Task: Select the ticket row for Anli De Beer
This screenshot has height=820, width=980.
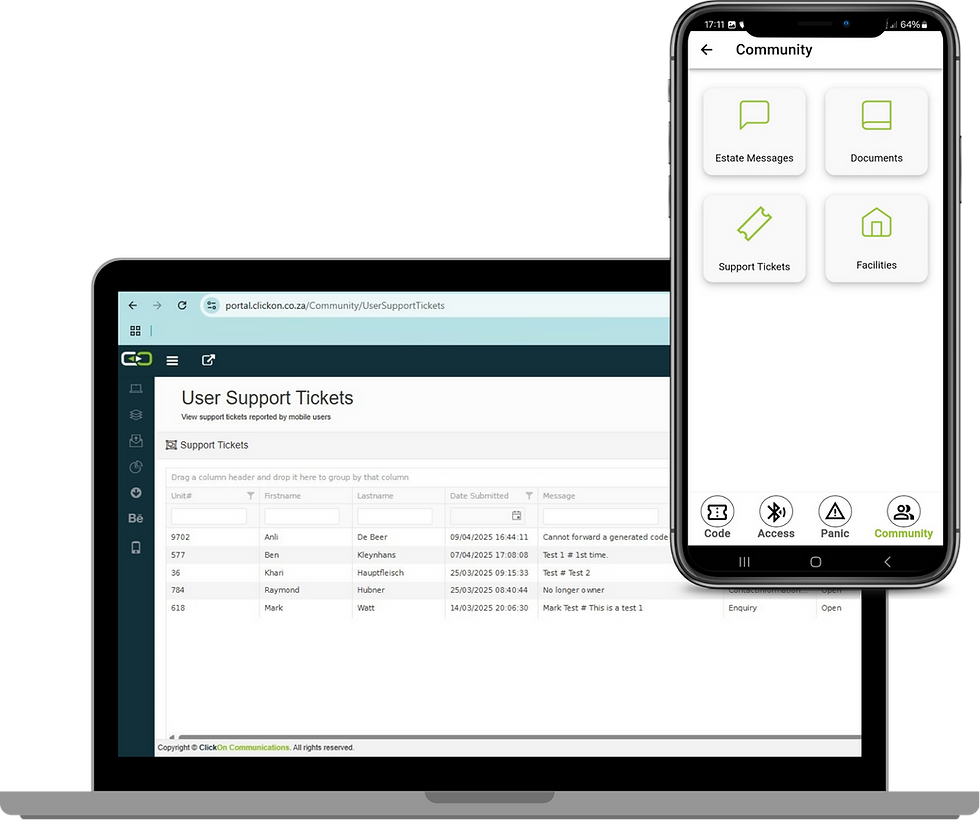Action: [x=418, y=537]
